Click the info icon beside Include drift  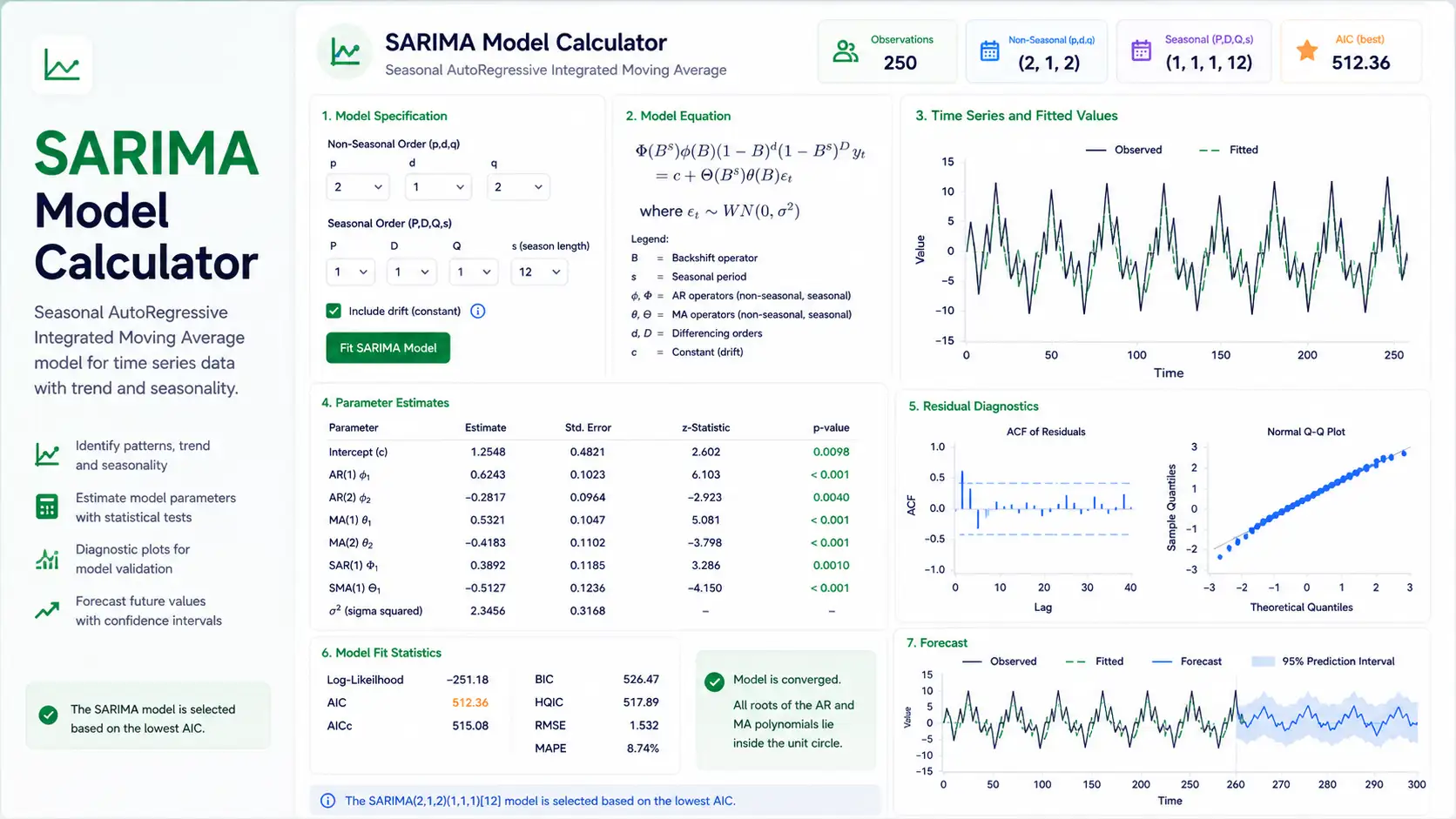coord(478,311)
